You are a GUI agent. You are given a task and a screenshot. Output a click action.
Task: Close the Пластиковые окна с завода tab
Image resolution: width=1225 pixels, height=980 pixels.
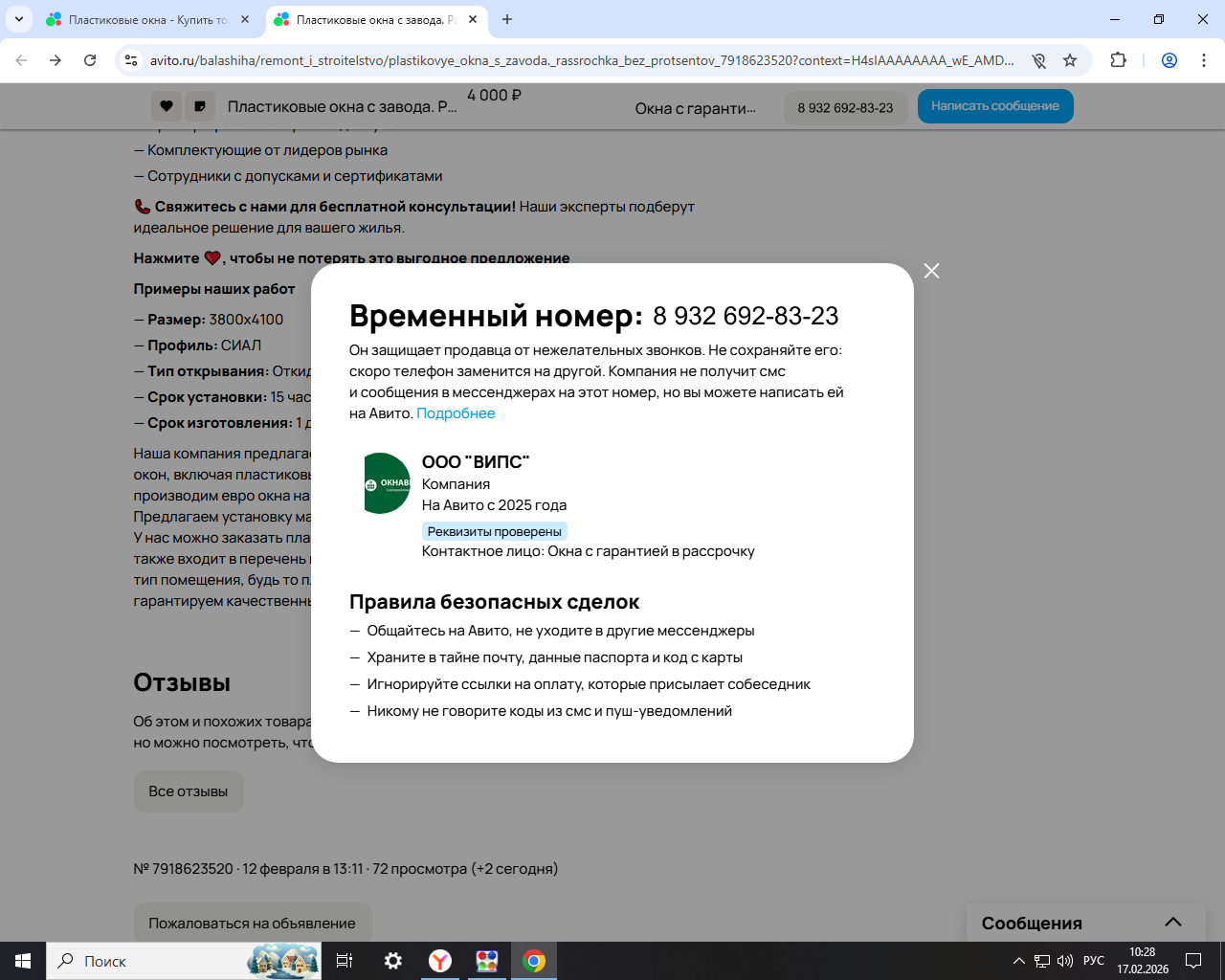[x=473, y=19]
